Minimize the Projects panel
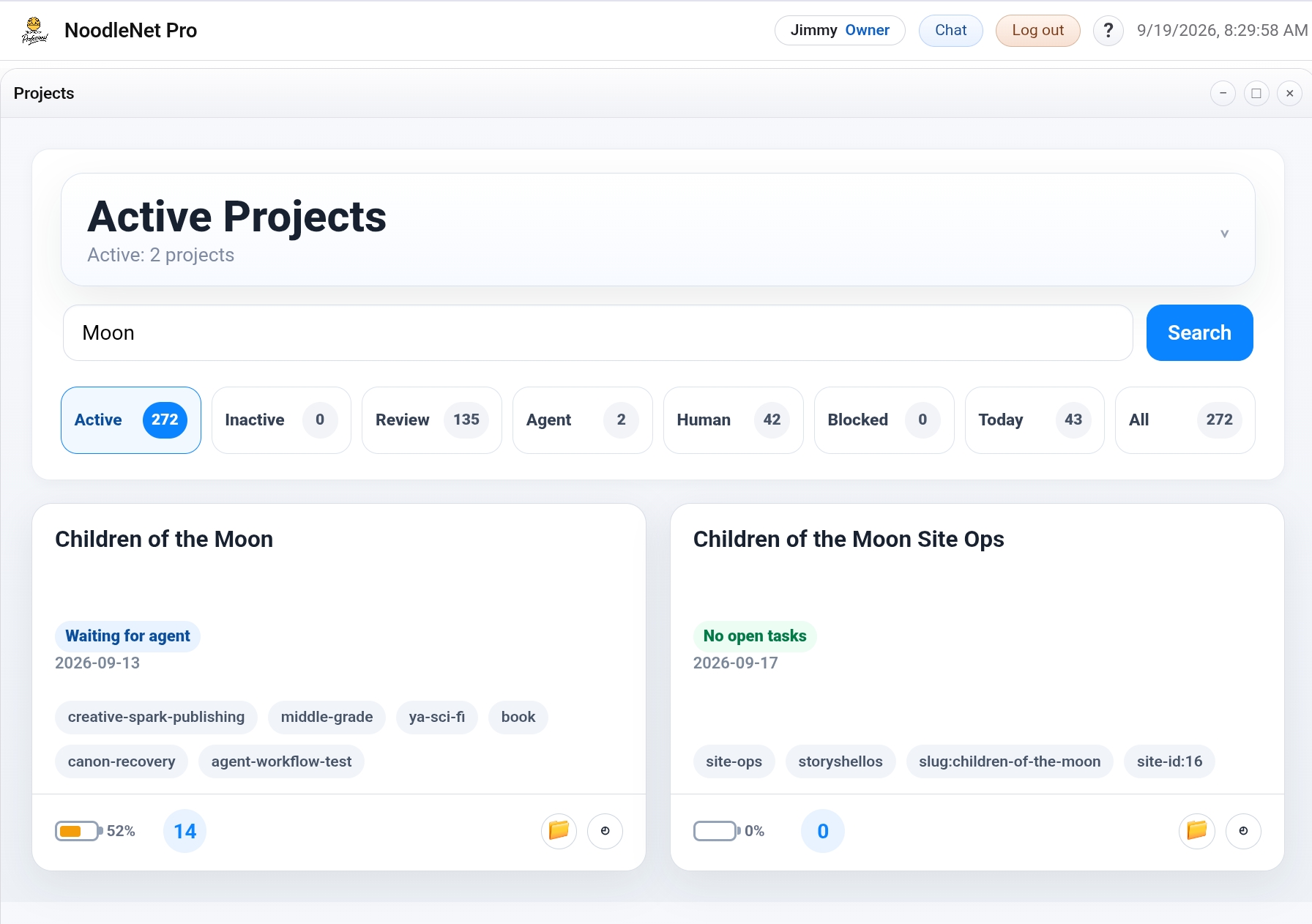 (1223, 93)
